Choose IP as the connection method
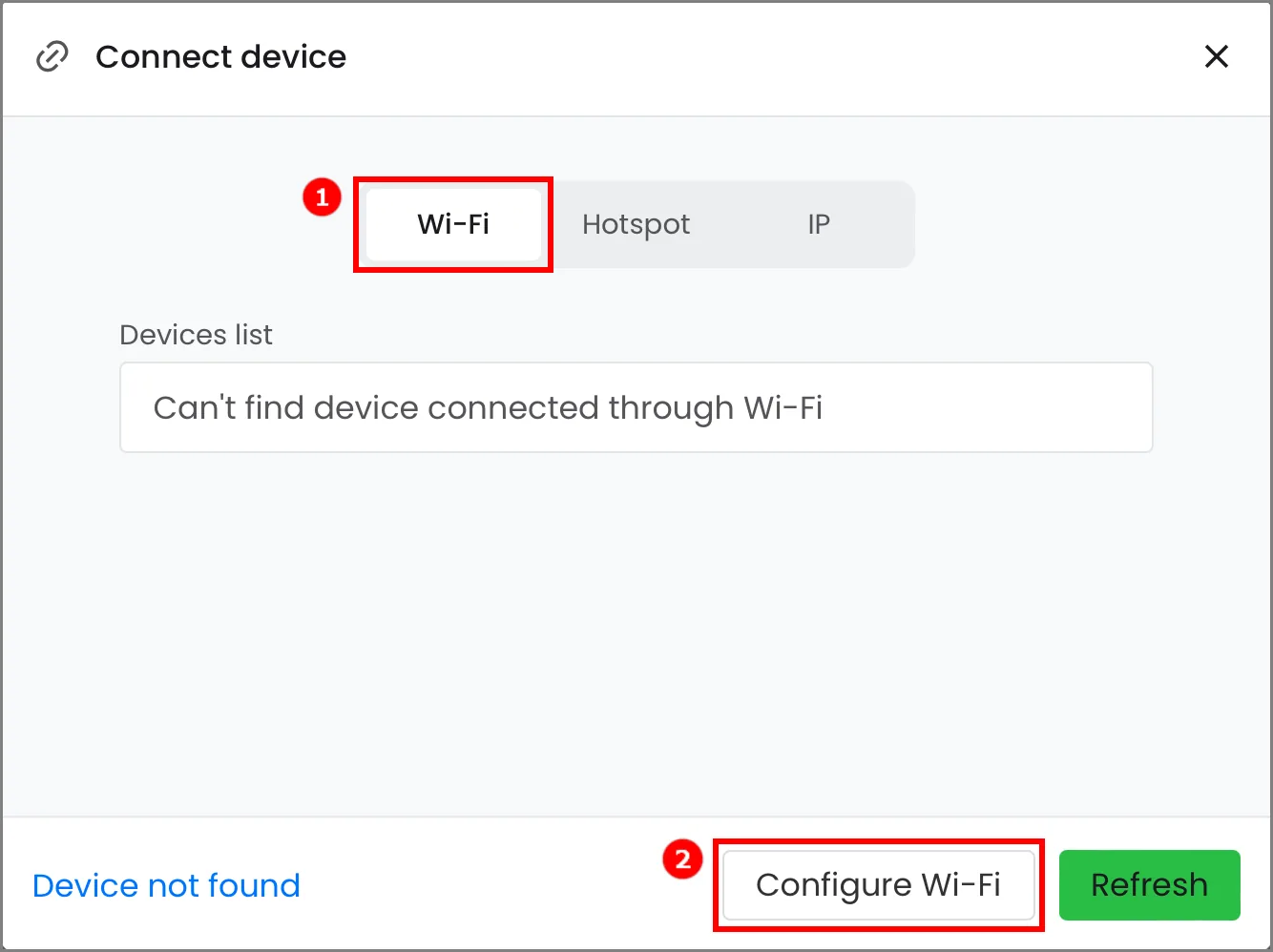This screenshot has height=952, width=1273. tap(819, 224)
